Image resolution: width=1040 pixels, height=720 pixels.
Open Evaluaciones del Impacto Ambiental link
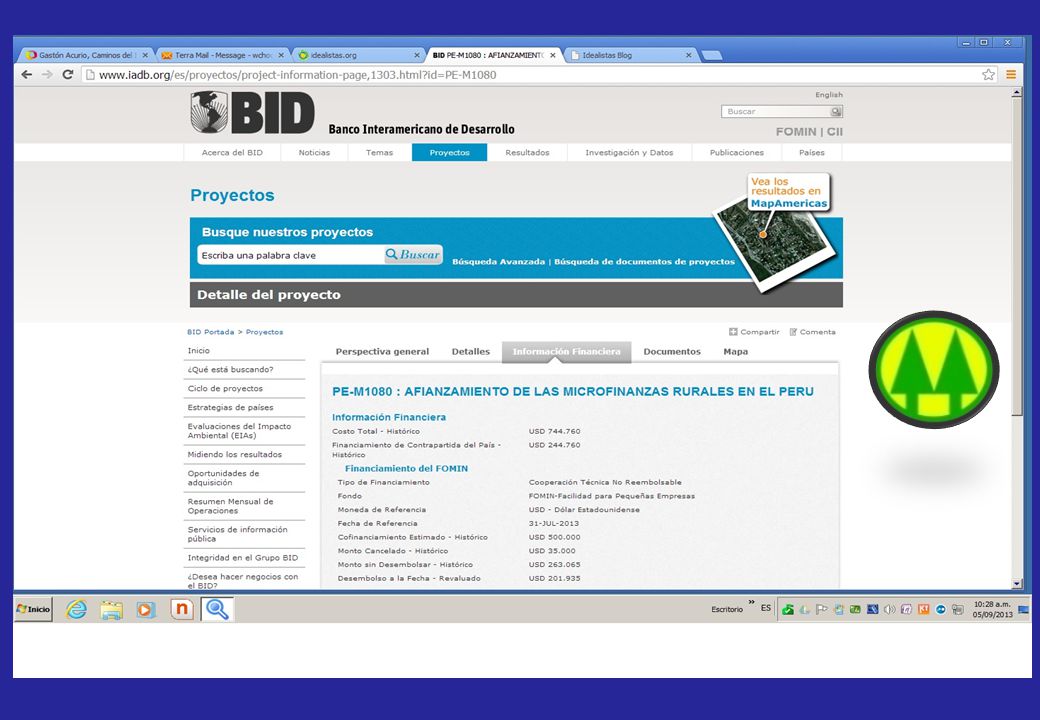click(x=239, y=431)
